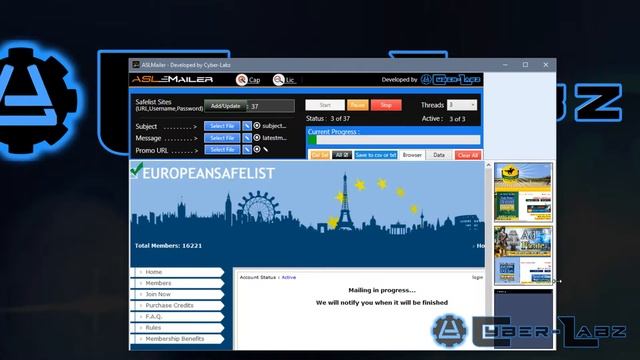Edit Subject file with pencil icon
The height and width of the screenshot is (360, 640).
[x=247, y=126]
